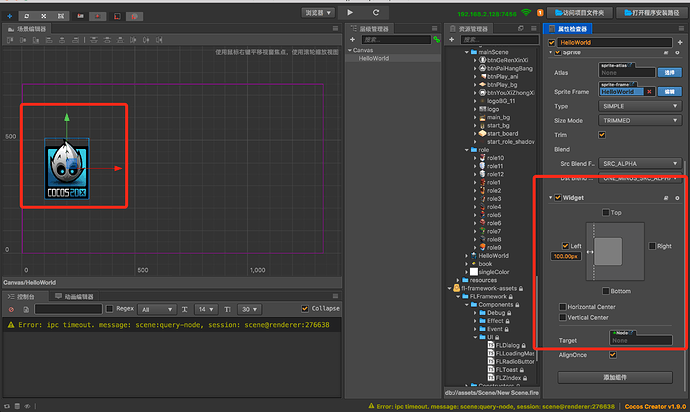Enable Regex filtering in console

coord(110,309)
